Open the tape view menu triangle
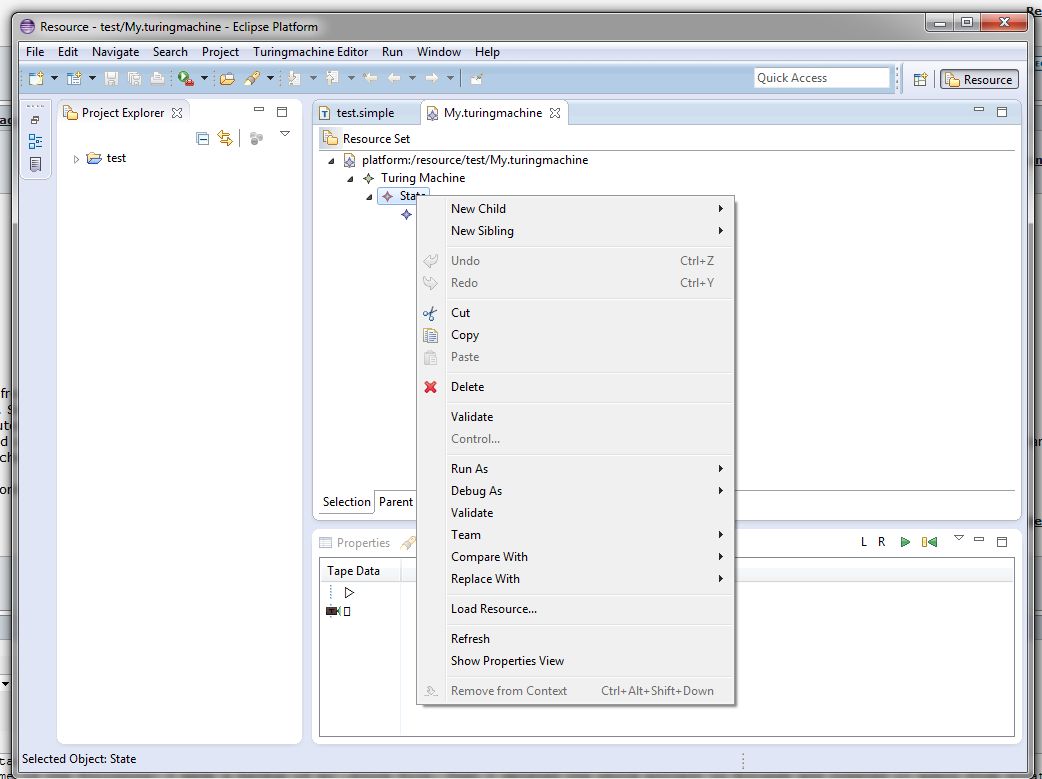1042x779 pixels. click(959, 538)
